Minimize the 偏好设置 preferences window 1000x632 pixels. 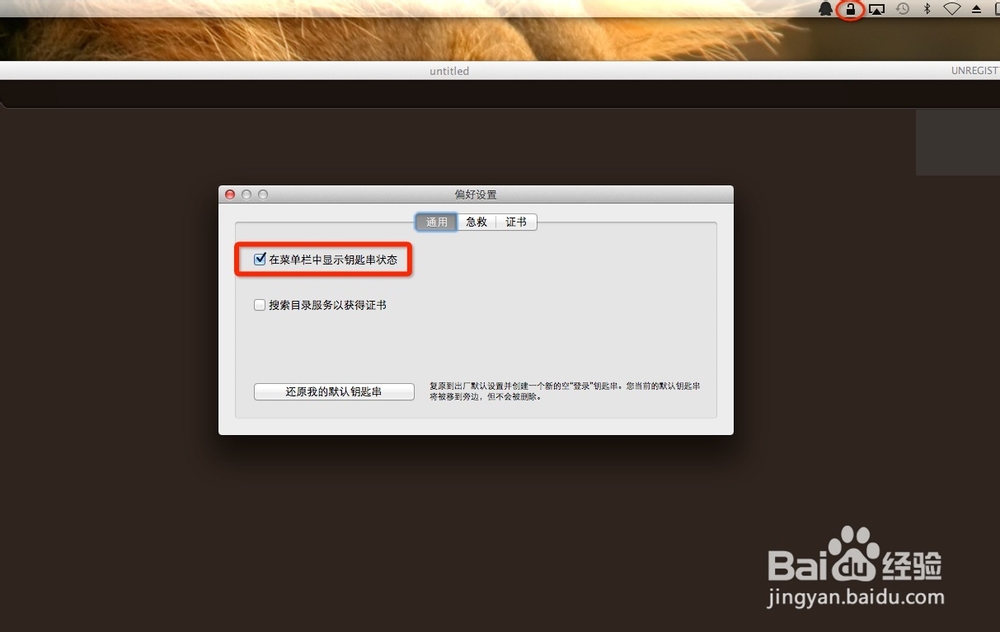pos(247,194)
